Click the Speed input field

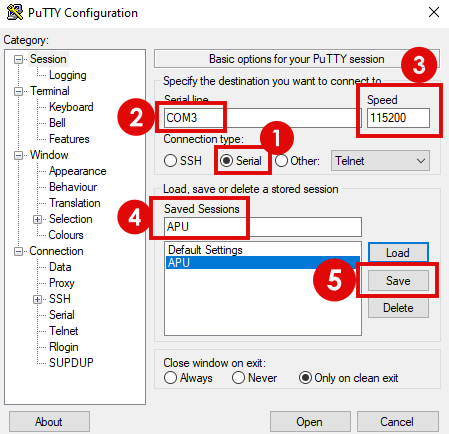point(398,118)
